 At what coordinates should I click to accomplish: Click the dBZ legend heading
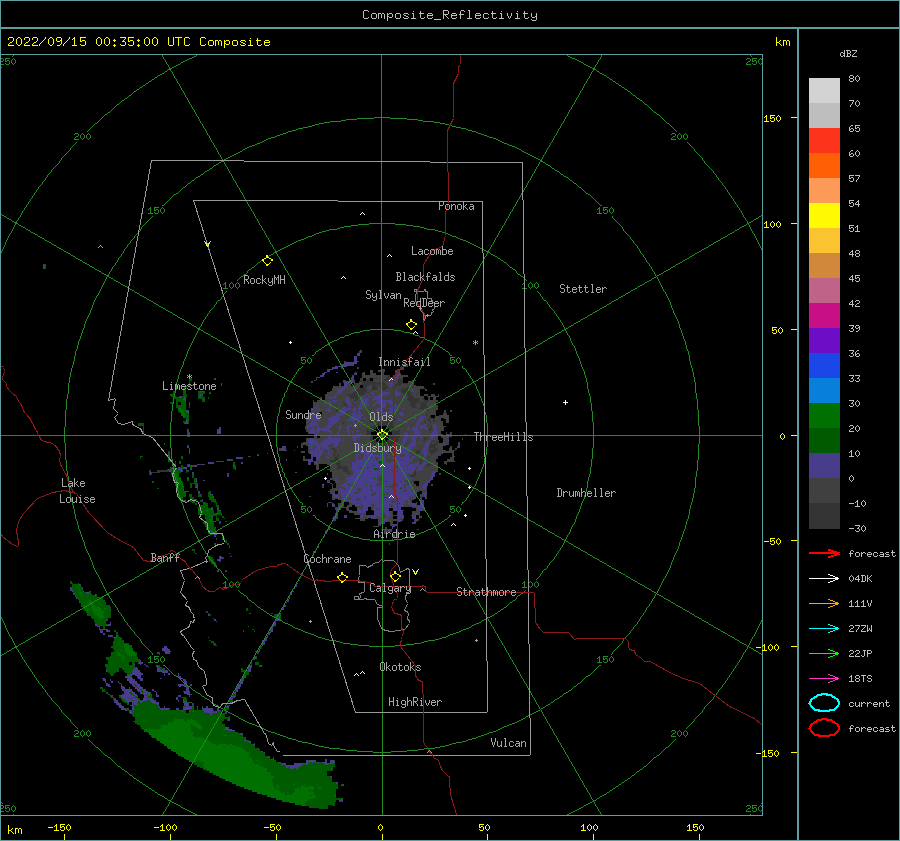click(848, 54)
